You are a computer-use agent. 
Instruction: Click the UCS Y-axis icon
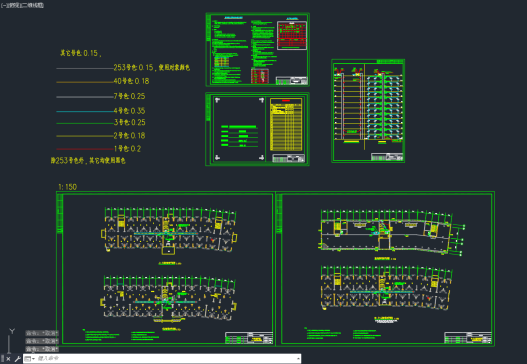11,332
